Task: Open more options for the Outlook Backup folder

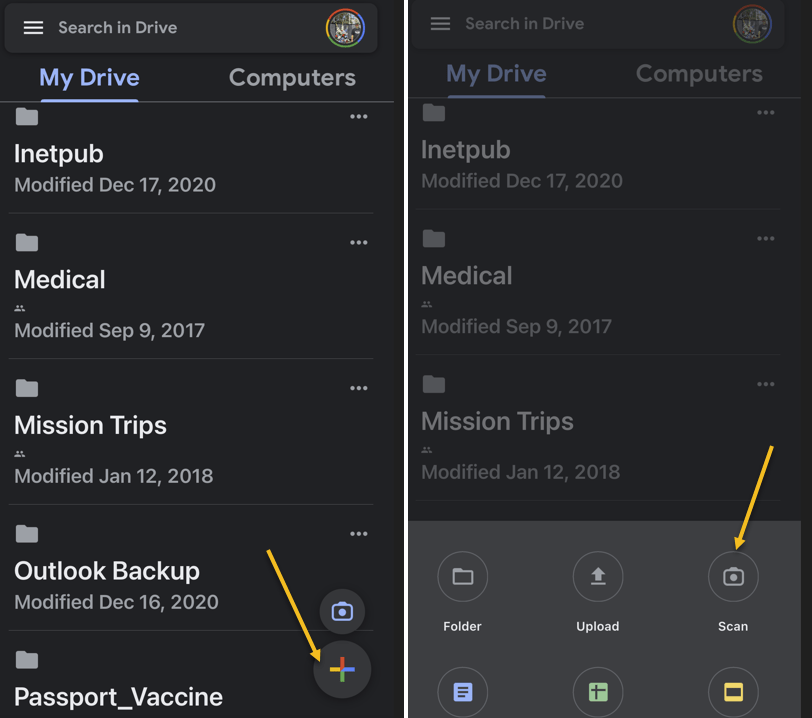Action: coord(359,534)
